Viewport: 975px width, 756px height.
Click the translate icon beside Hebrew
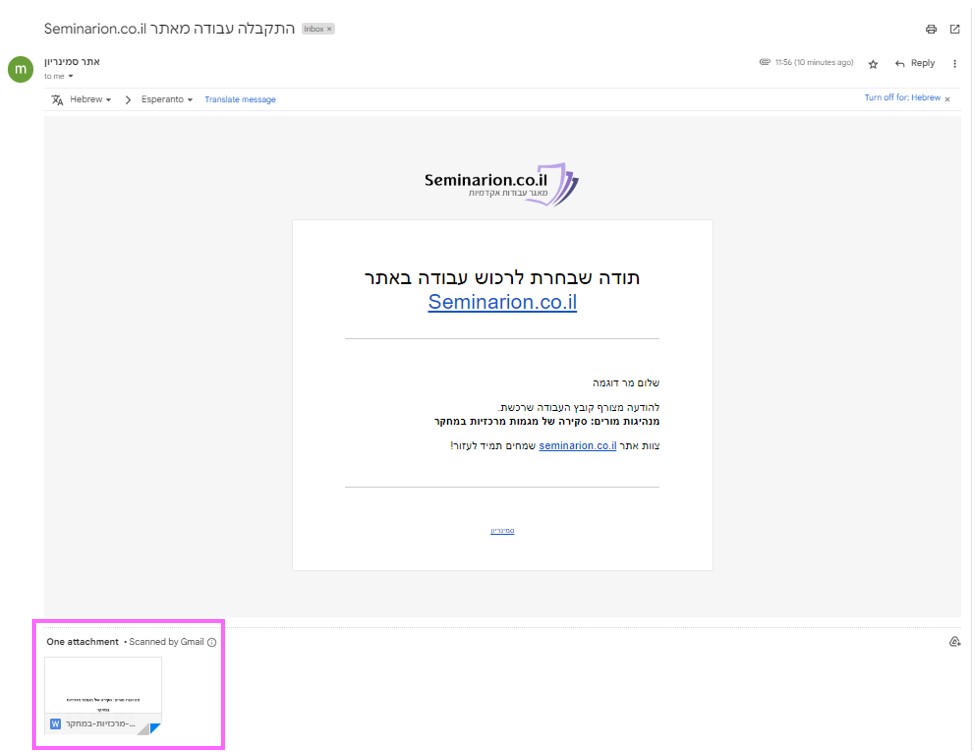[x=57, y=99]
